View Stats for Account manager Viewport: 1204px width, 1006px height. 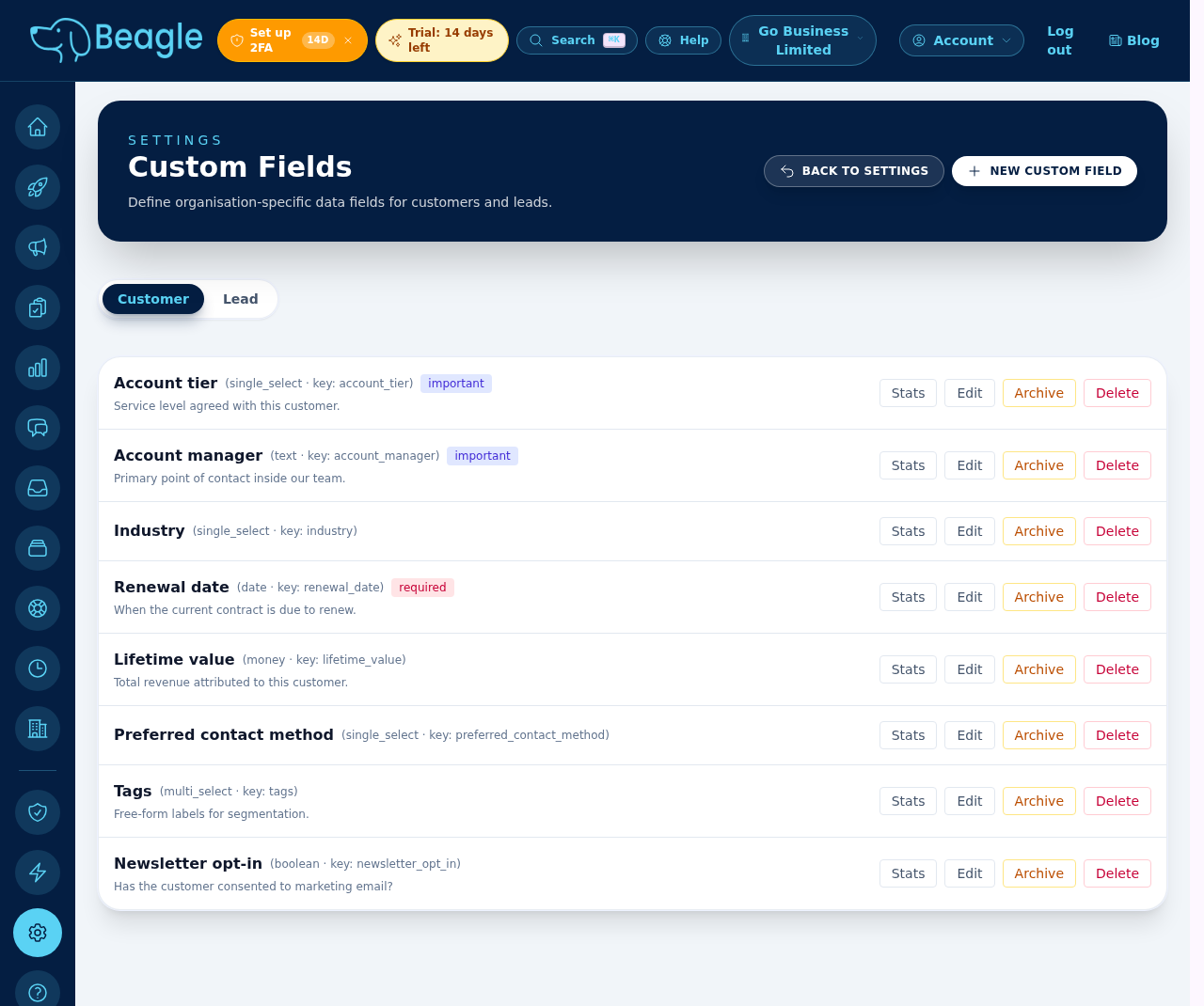[x=908, y=465]
